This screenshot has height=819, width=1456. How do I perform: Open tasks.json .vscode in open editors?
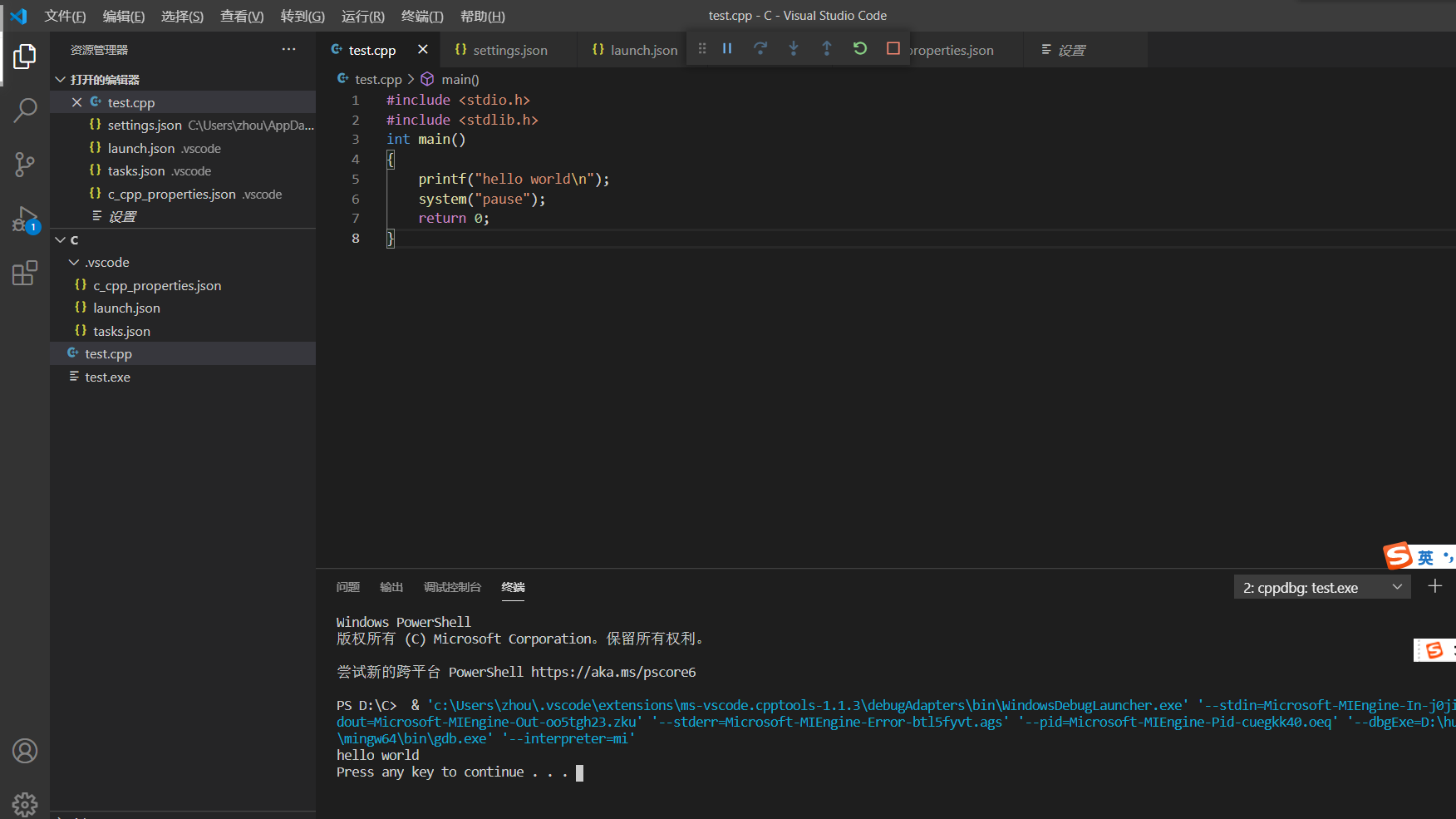coord(183,171)
